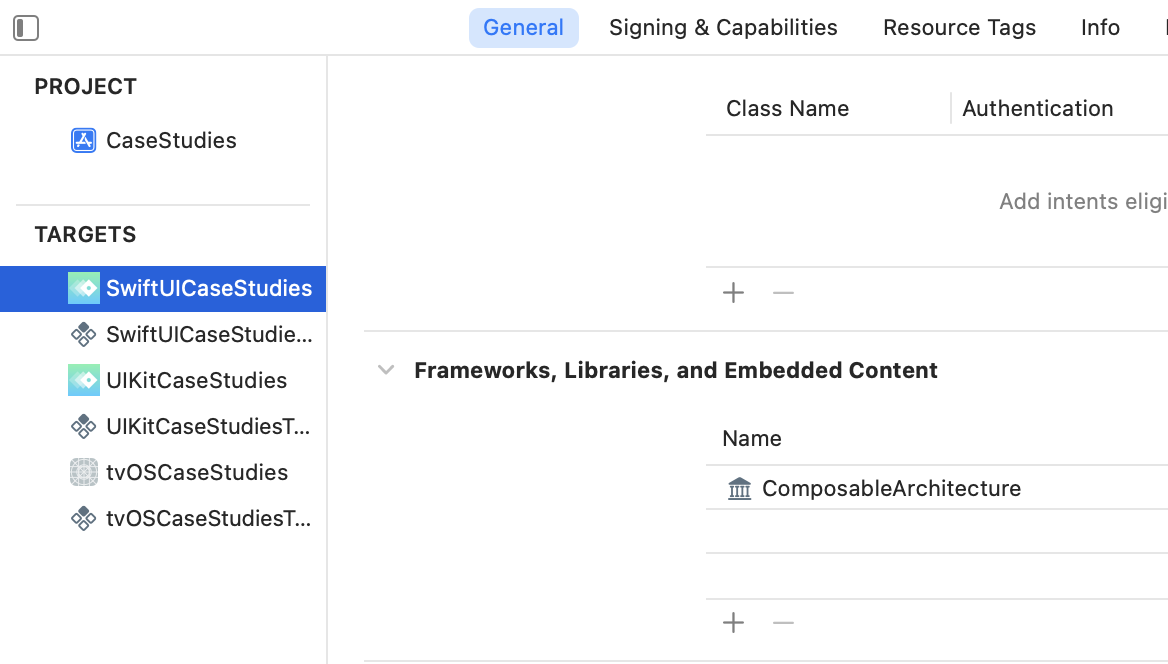Select the CaseStudies project icon
The image size is (1168, 664).
[83, 140]
